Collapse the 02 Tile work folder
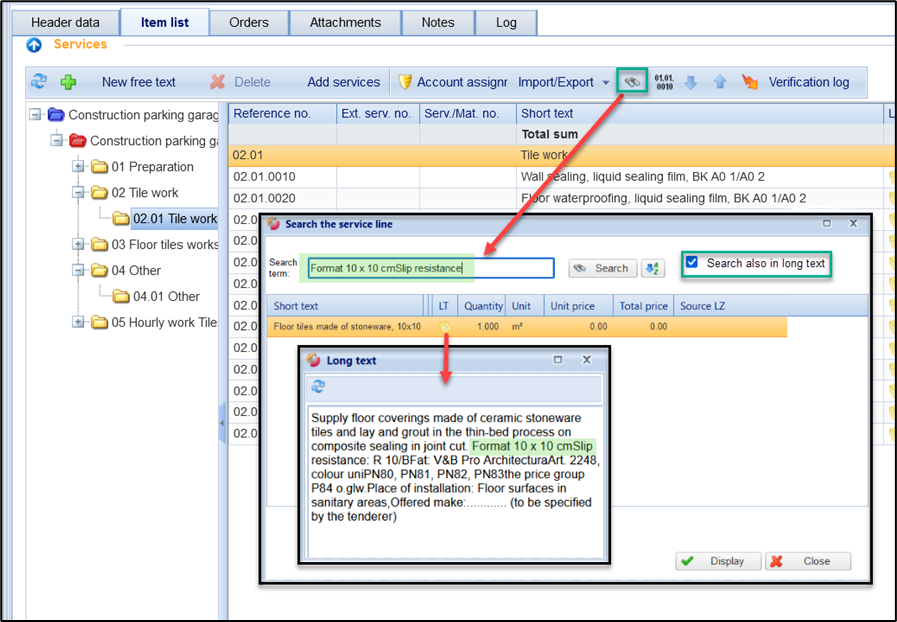 pyautogui.click(x=79, y=193)
